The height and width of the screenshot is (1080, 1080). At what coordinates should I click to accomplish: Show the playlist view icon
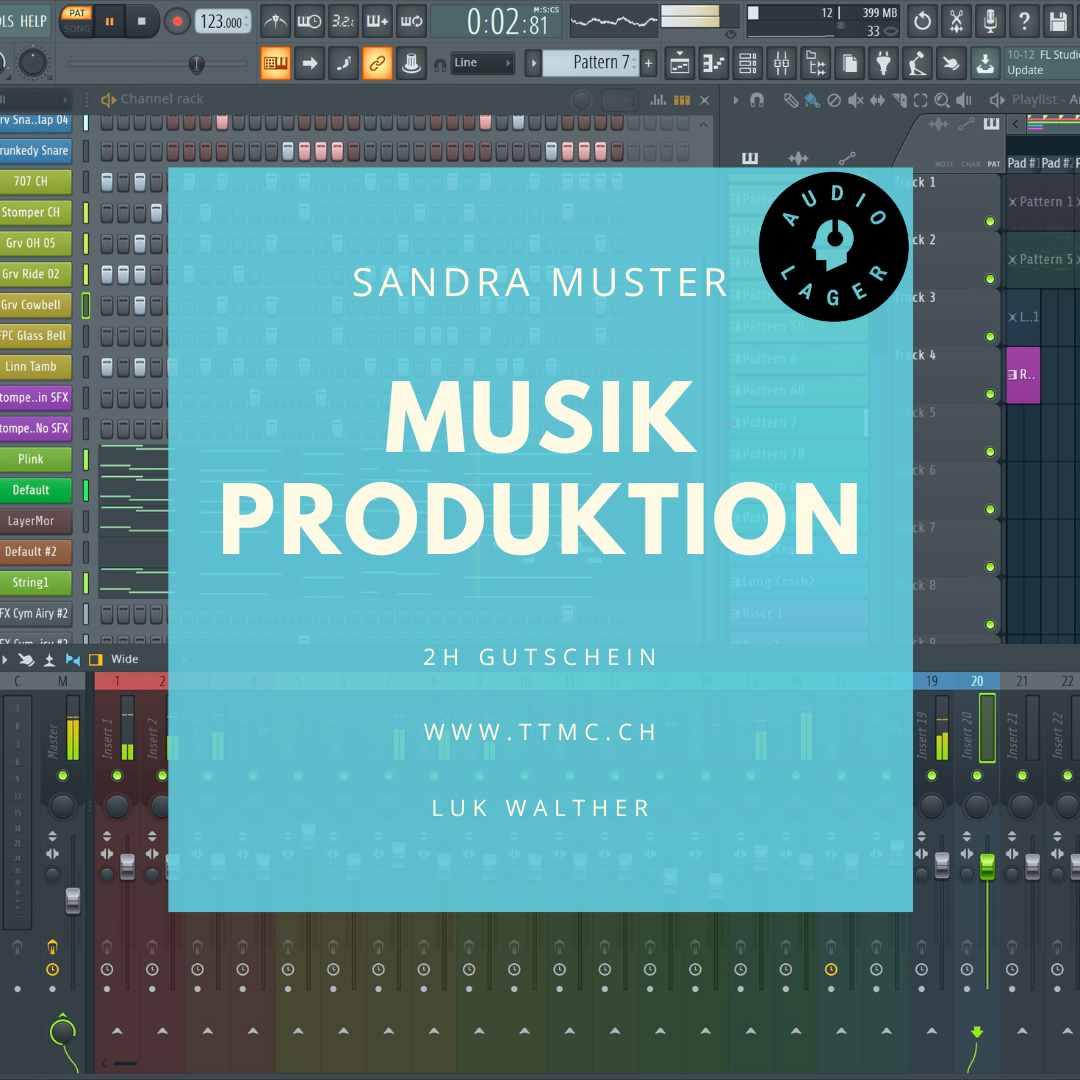pyautogui.click(x=680, y=63)
